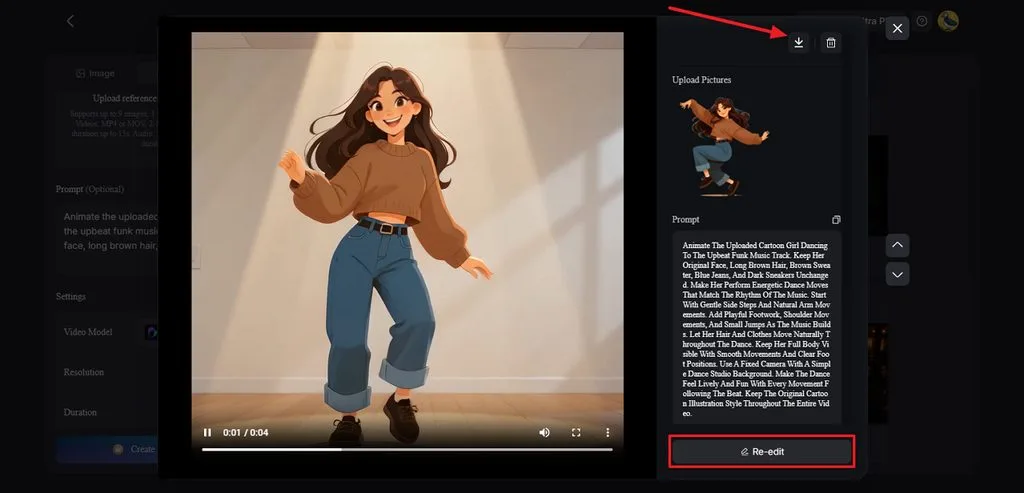Seek on the video progress bar
The image size is (1024, 493).
pos(407,449)
